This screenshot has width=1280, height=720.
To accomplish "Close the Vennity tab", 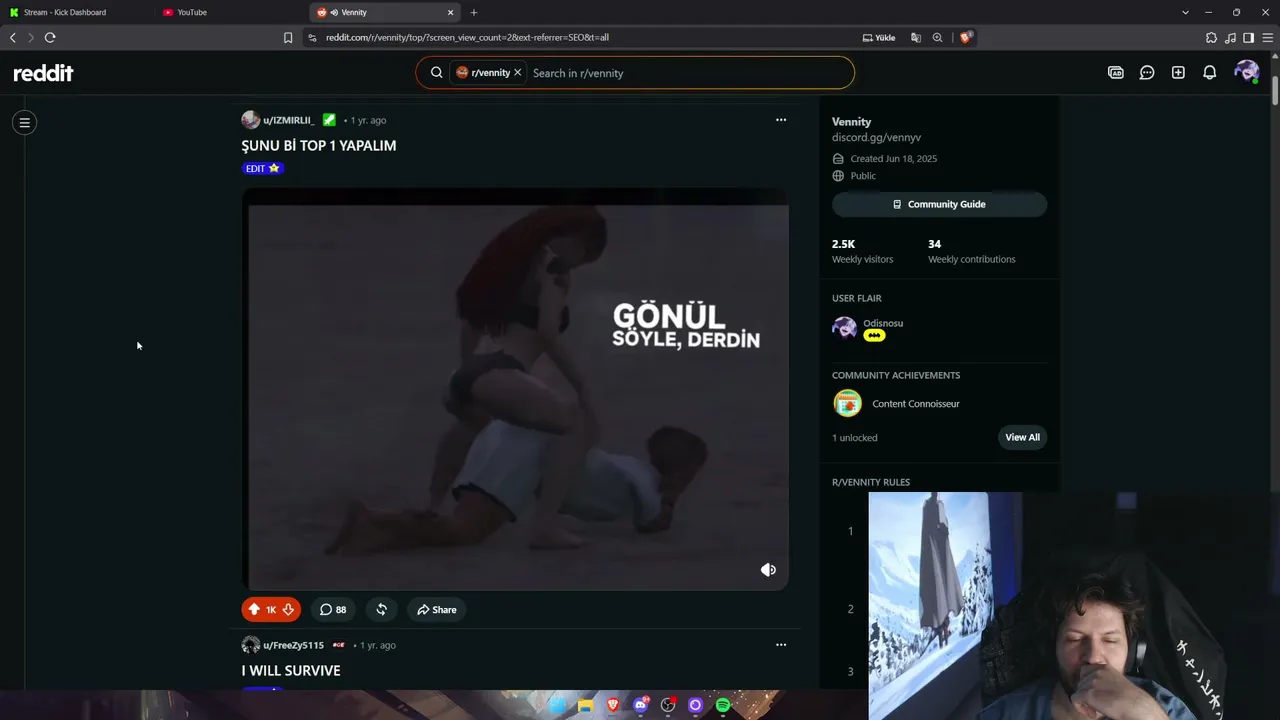I will (450, 13).
